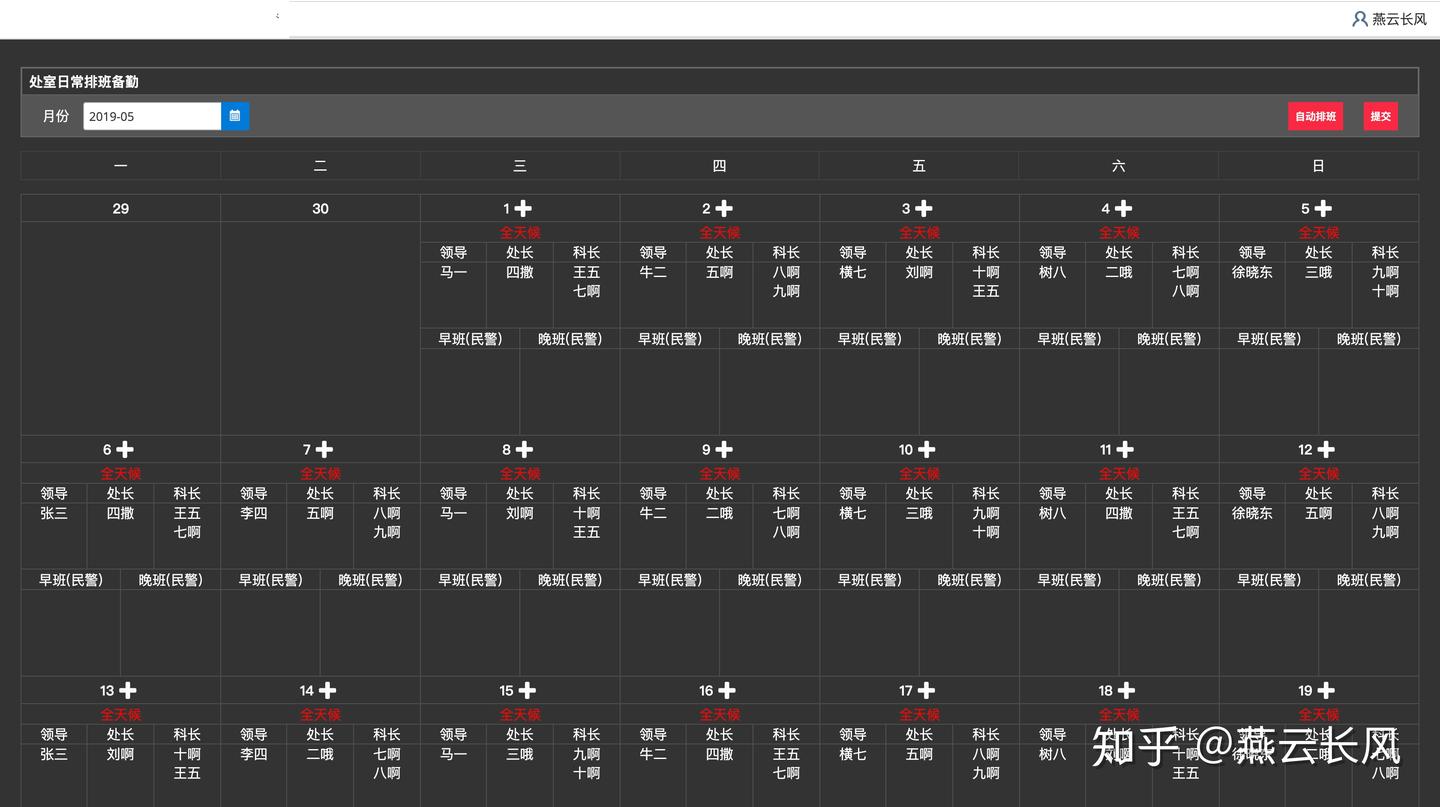Click the plus icon beside day 5

pos(1323,209)
